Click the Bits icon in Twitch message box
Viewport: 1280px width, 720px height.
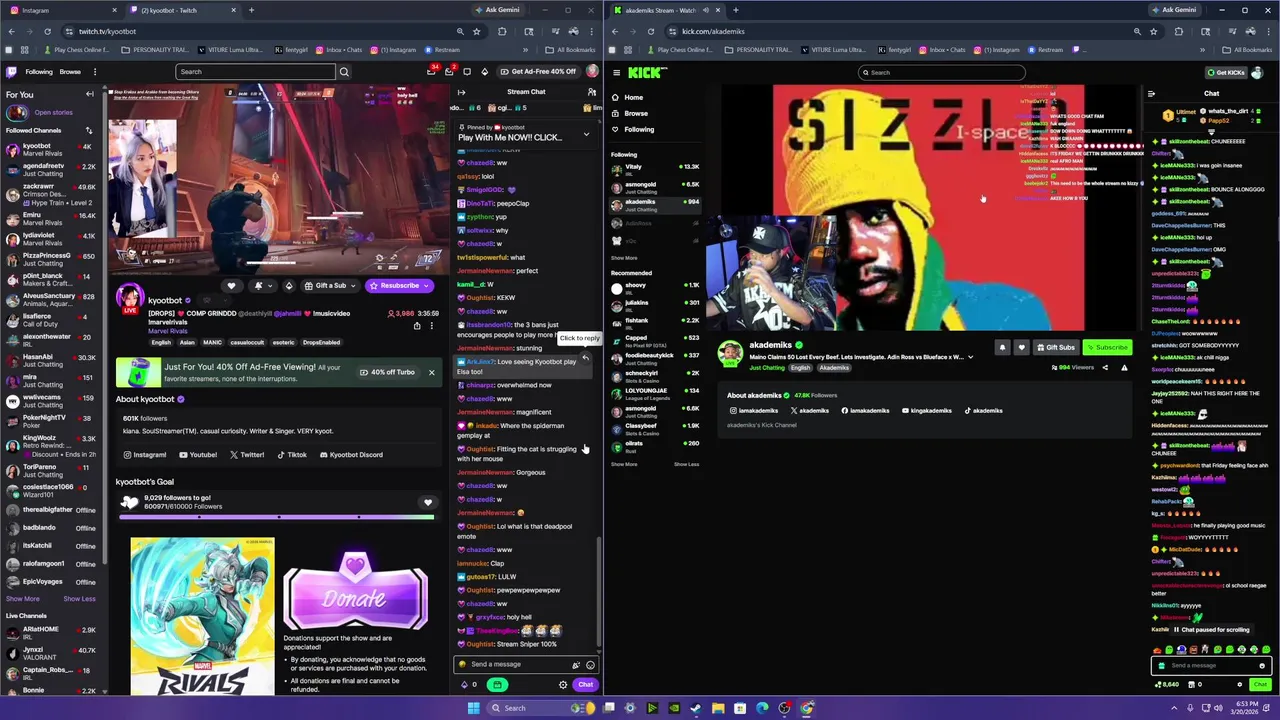click(576, 665)
